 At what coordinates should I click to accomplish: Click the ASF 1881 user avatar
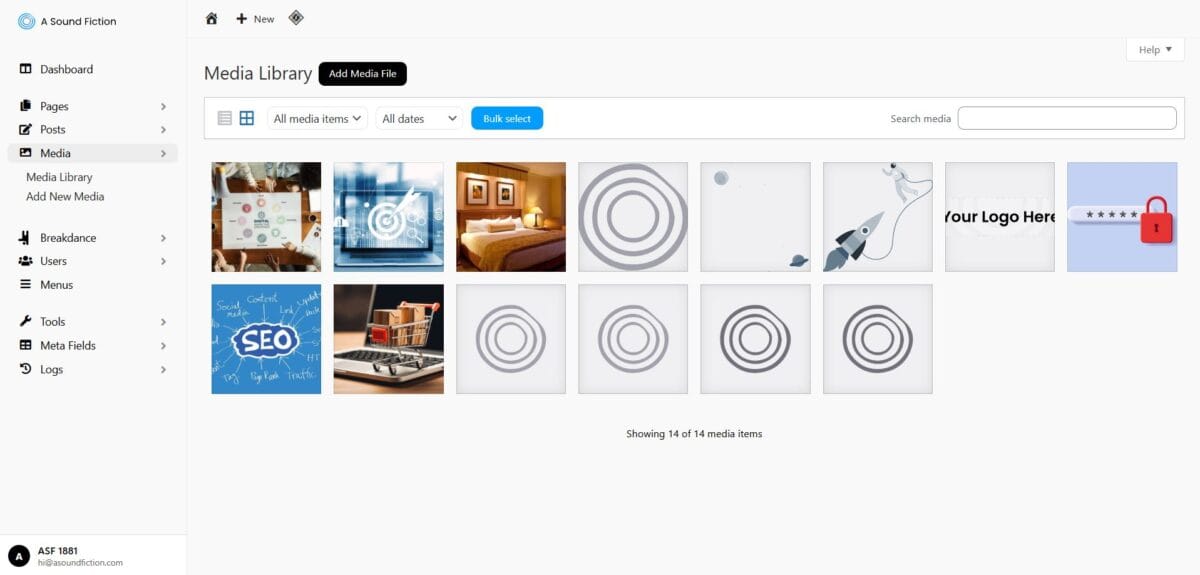click(x=19, y=556)
